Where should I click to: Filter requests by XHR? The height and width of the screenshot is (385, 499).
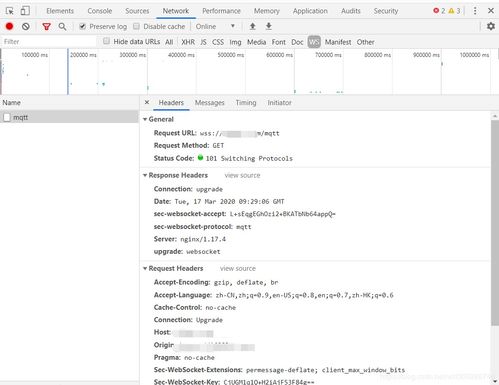188,42
